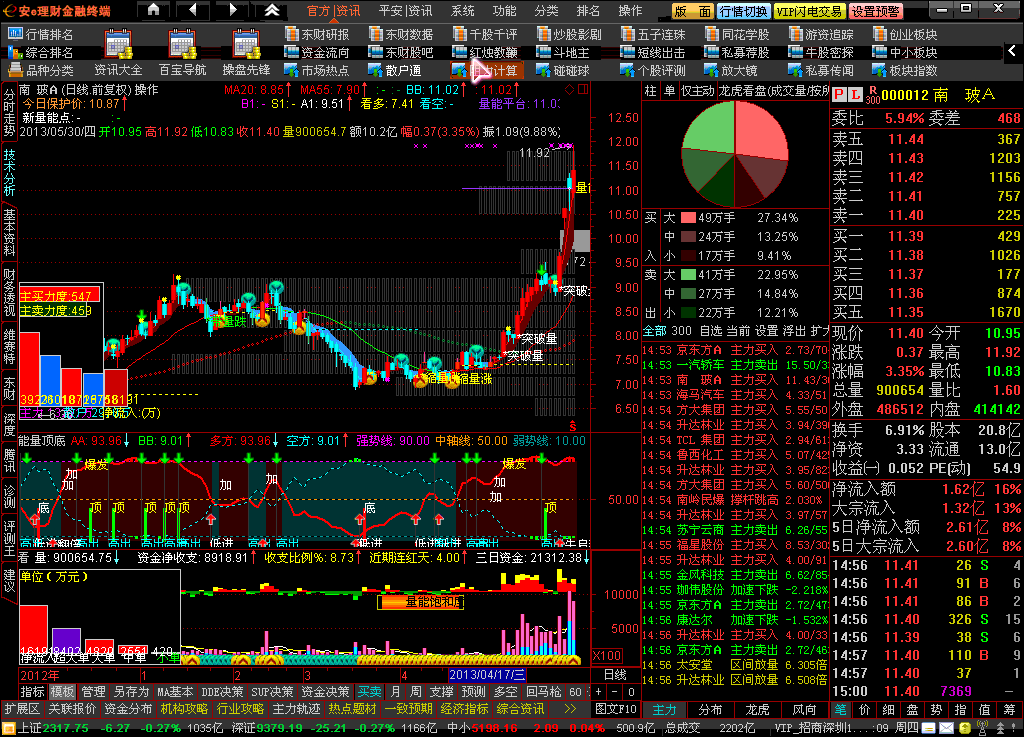Switch chart period to 月
The image size is (1024, 737).
coord(396,692)
